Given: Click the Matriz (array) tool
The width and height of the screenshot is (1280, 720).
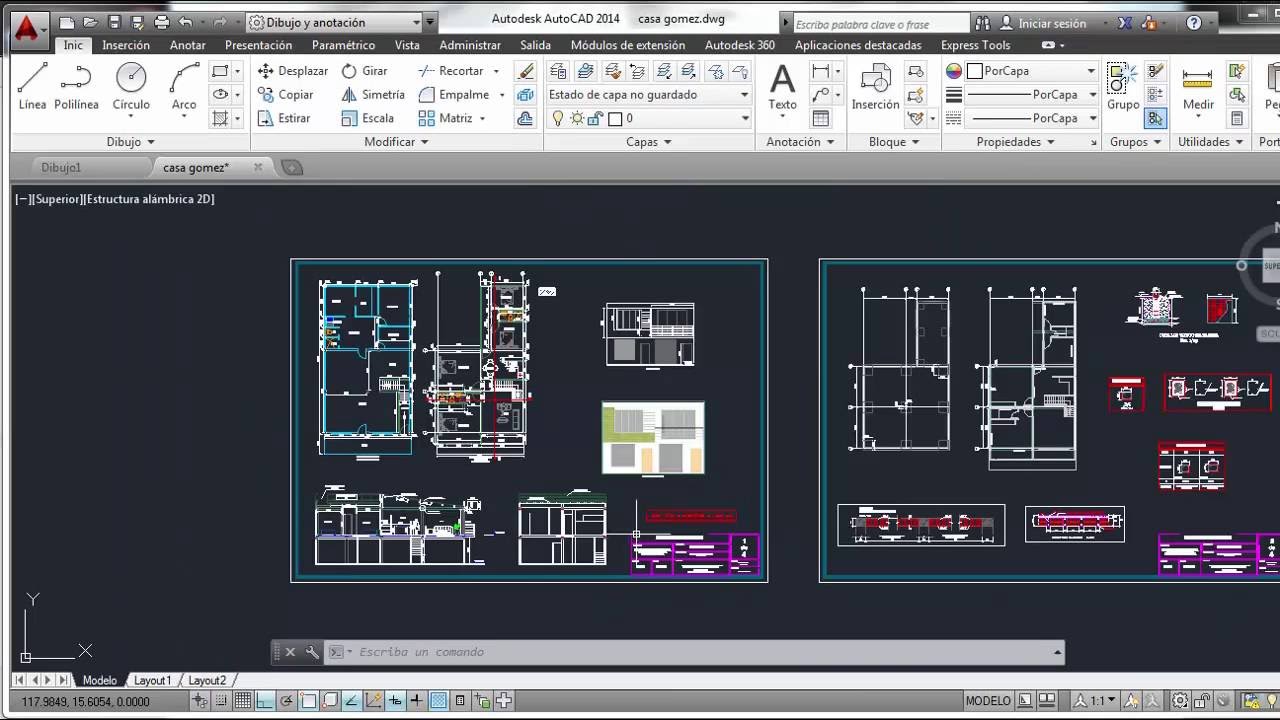Looking at the screenshot, I should click(x=445, y=118).
